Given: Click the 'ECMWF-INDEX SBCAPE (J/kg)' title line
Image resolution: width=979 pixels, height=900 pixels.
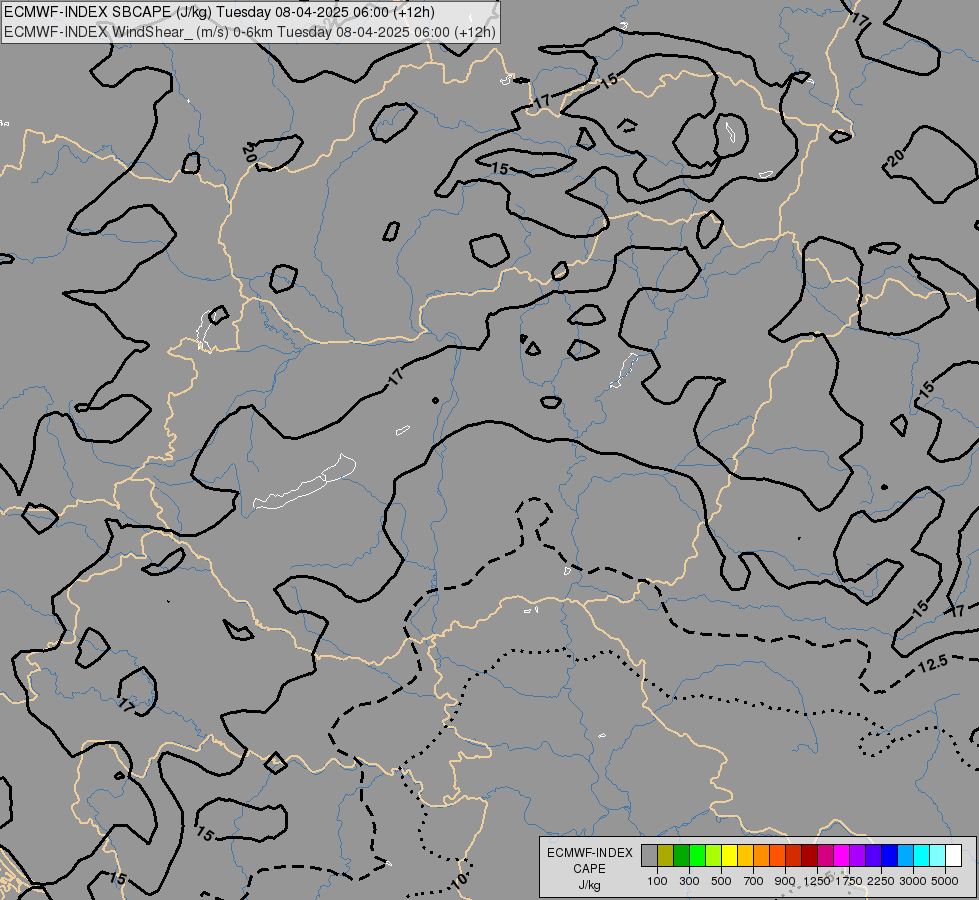Looking at the screenshot, I should pos(220,12).
